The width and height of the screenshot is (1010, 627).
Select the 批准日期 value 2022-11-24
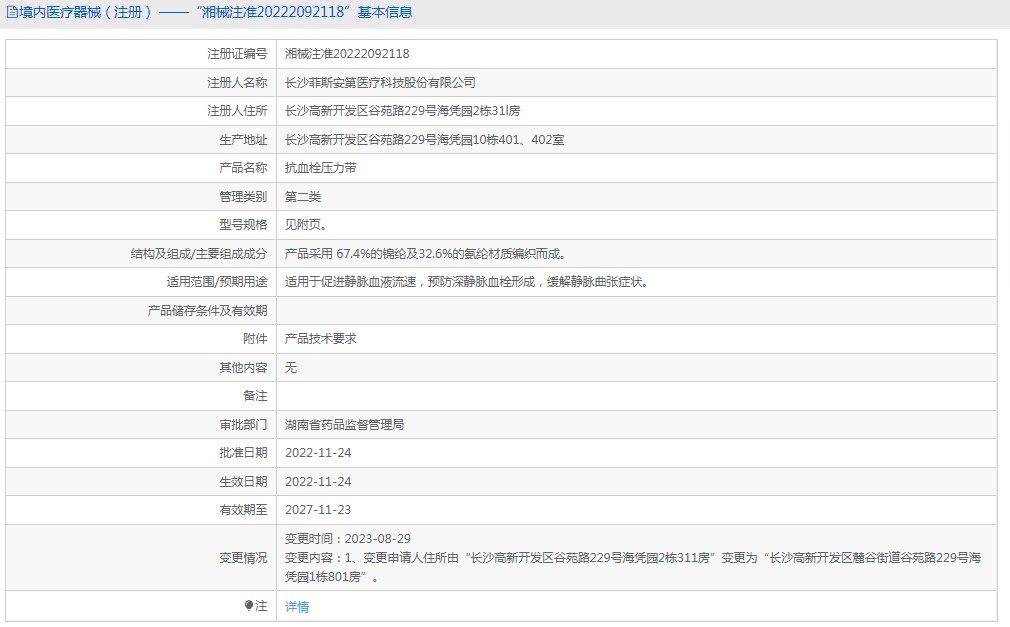click(318, 452)
